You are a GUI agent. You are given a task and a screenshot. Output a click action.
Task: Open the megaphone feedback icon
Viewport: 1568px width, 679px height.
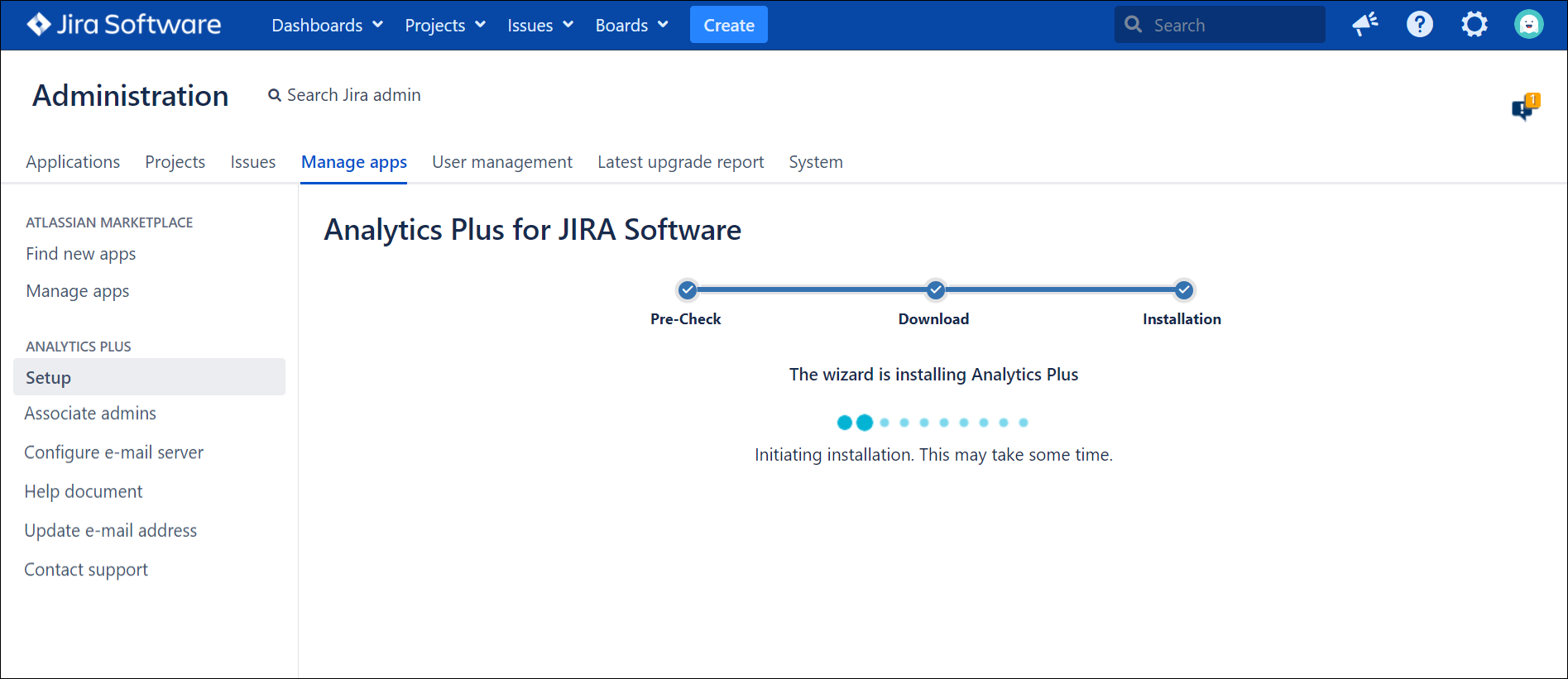pyautogui.click(x=1364, y=25)
